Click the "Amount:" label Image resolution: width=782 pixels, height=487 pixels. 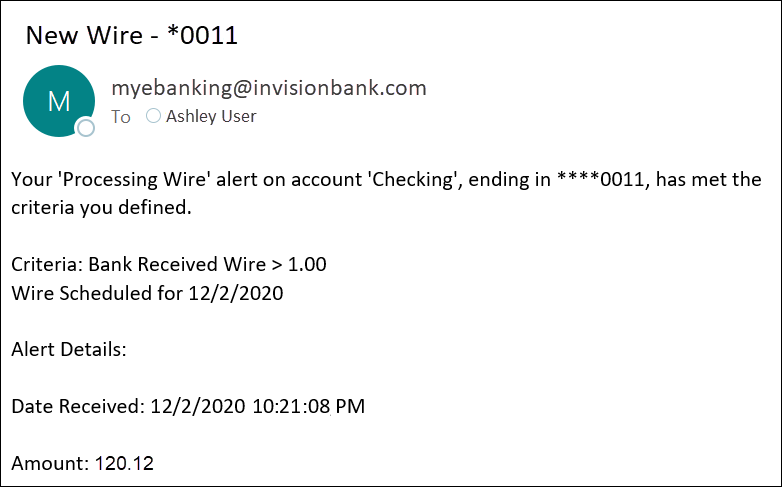pyautogui.click(x=50, y=464)
